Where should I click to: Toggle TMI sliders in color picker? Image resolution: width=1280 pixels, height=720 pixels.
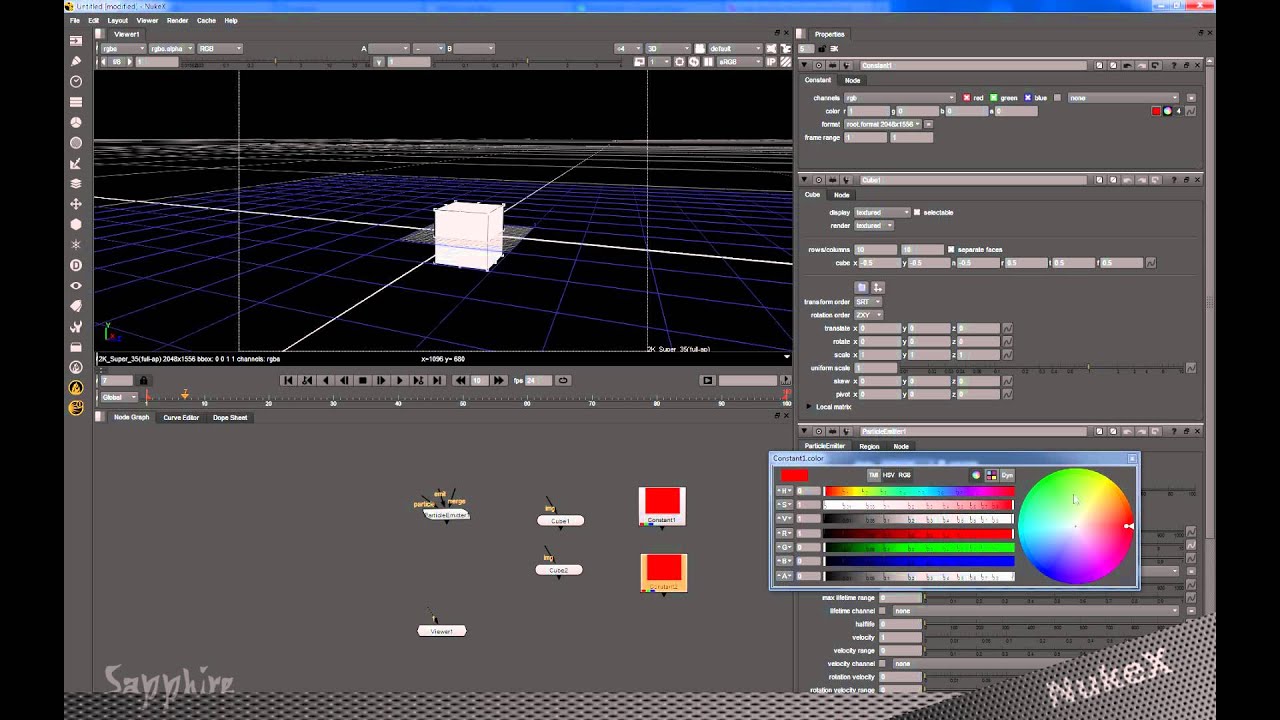pos(873,475)
